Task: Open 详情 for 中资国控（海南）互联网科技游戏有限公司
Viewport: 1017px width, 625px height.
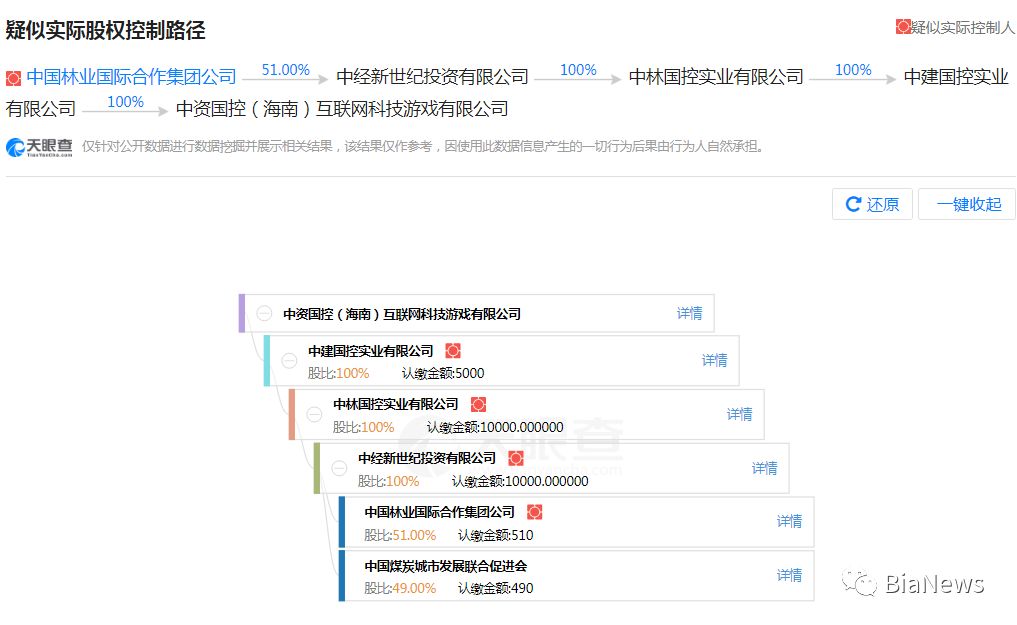Action: click(x=689, y=314)
